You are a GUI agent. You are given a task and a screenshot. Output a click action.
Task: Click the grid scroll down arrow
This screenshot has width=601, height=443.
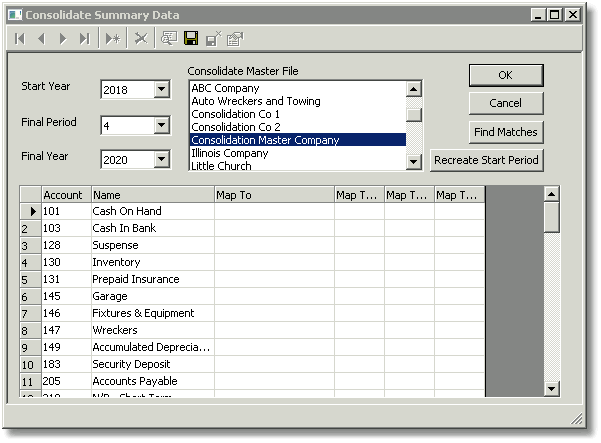(552, 389)
